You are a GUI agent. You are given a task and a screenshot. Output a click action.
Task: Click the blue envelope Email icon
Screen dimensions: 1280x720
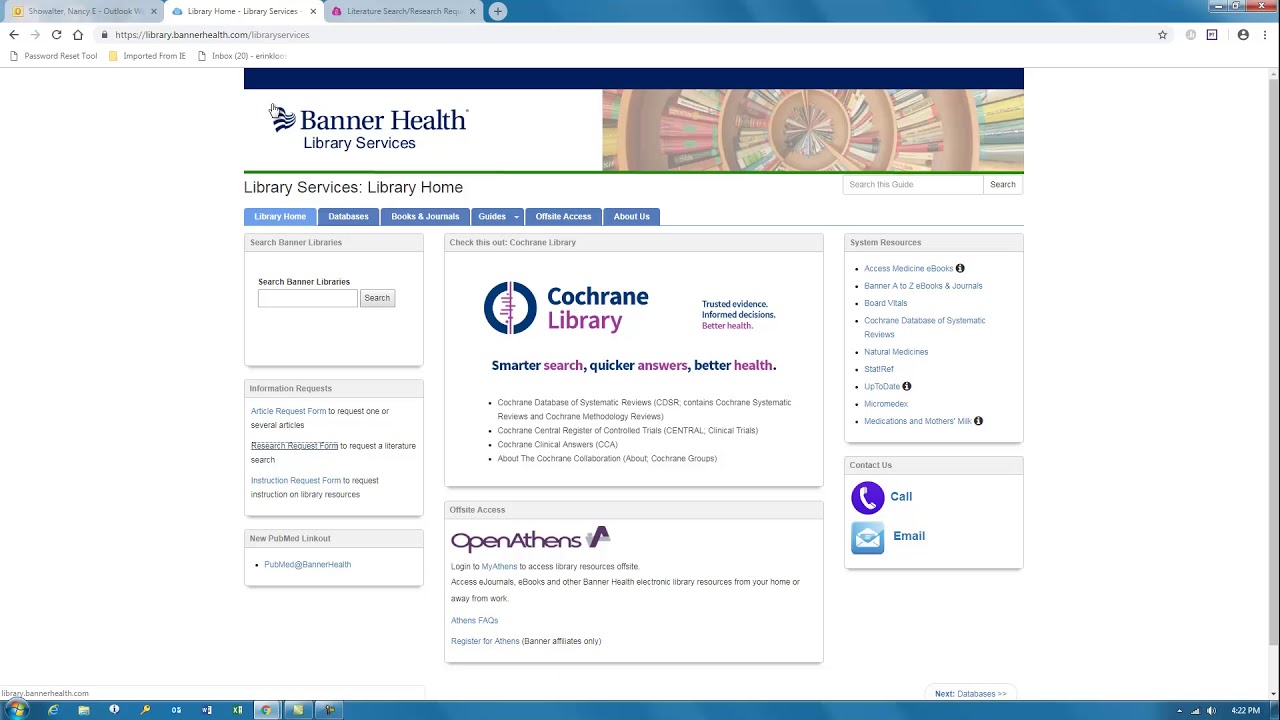(867, 537)
